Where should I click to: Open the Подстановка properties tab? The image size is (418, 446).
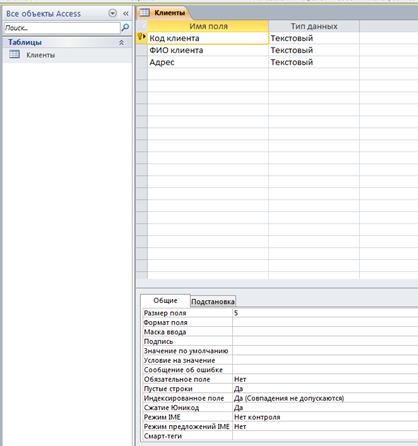click(213, 302)
